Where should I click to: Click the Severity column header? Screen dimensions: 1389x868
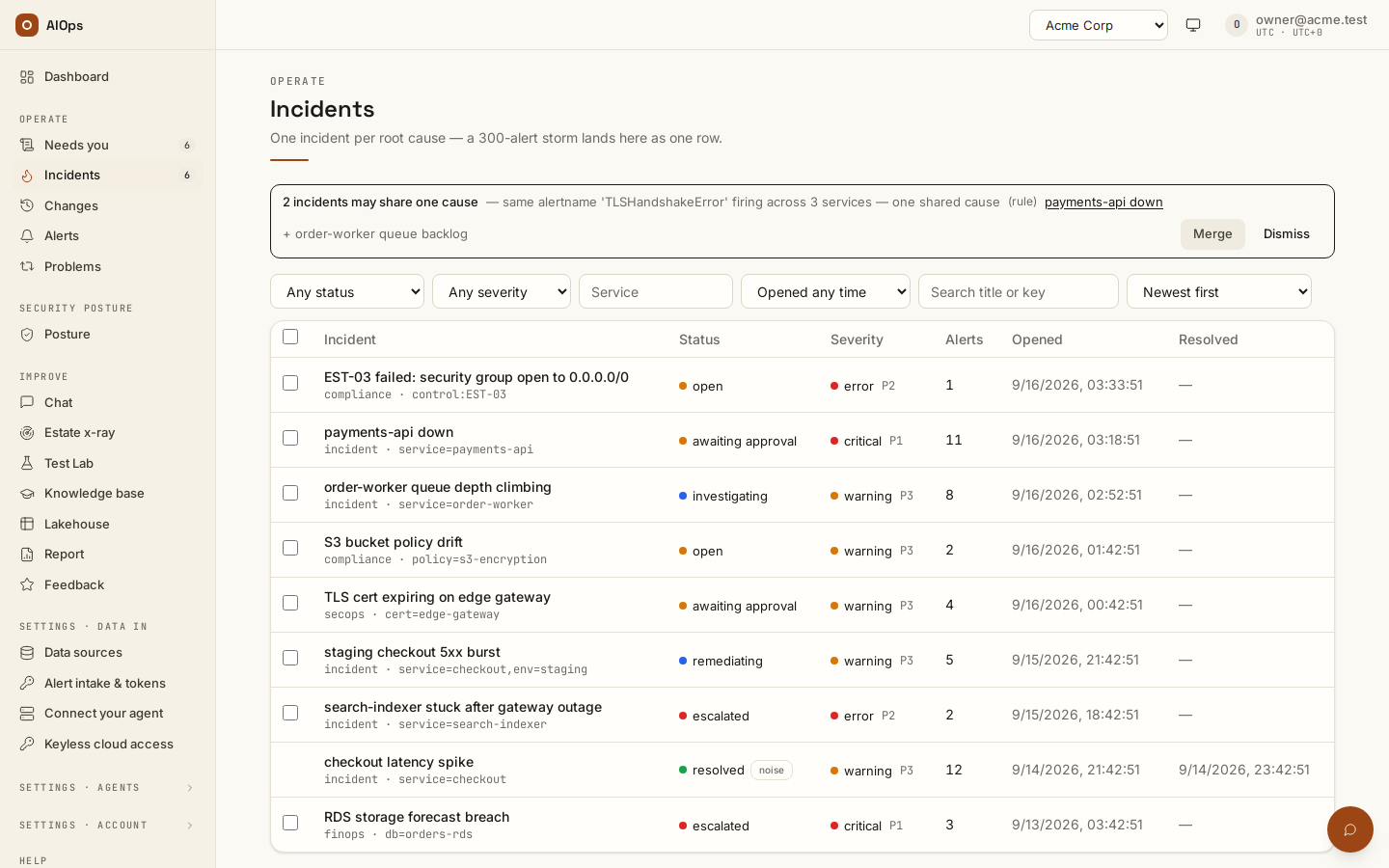point(857,339)
